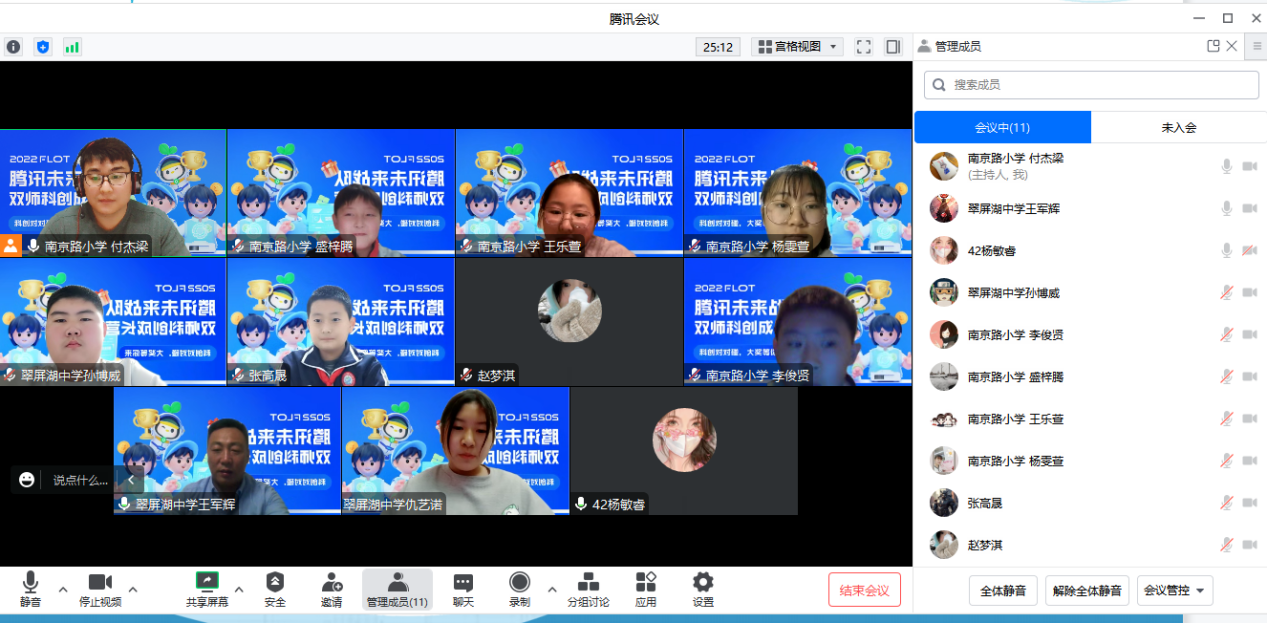This screenshot has width=1267, height=623.
Task: Open meeting 设置 settings
Action: coord(703,589)
